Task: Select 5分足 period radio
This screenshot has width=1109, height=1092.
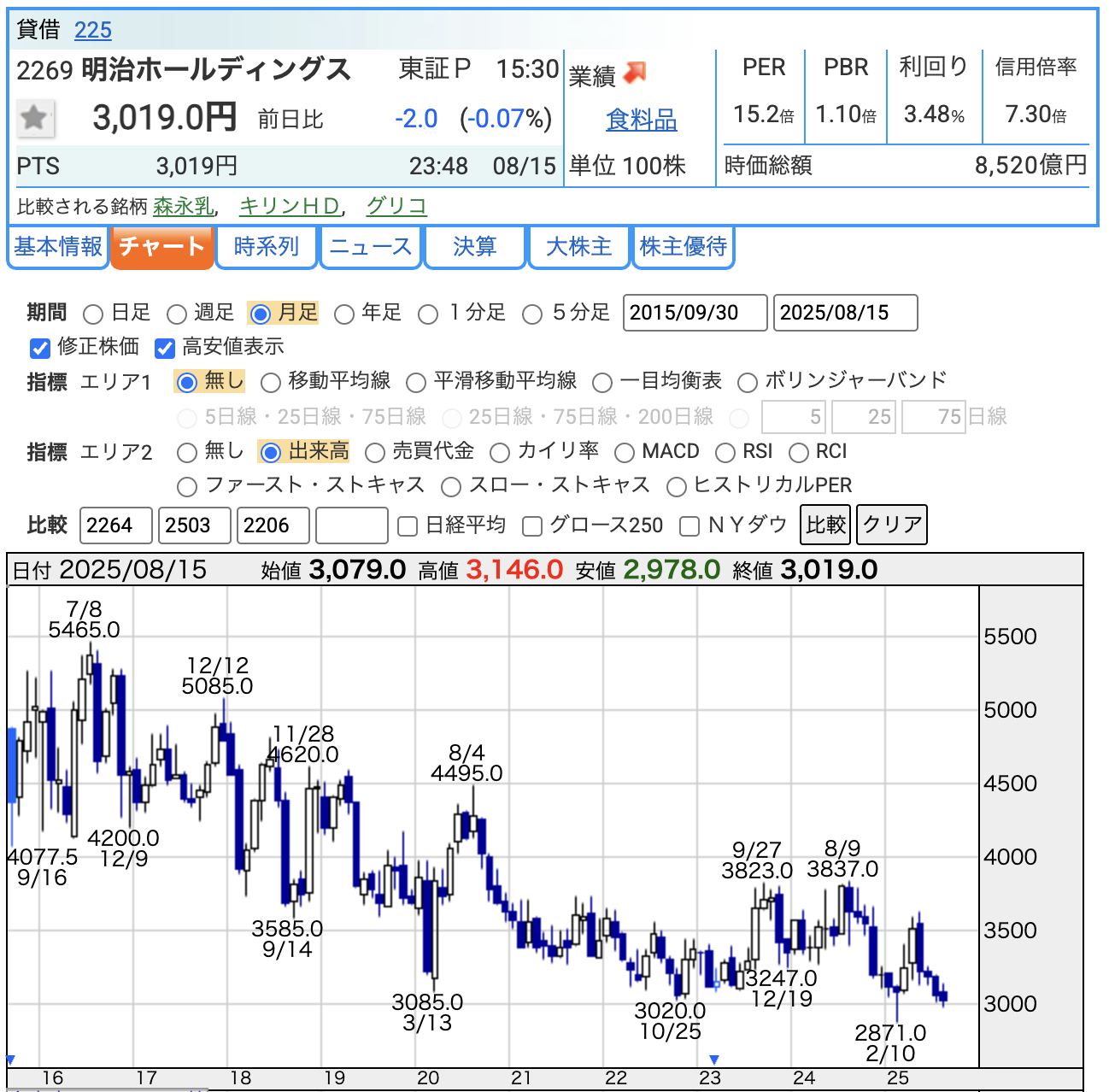Action: point(532,314)
